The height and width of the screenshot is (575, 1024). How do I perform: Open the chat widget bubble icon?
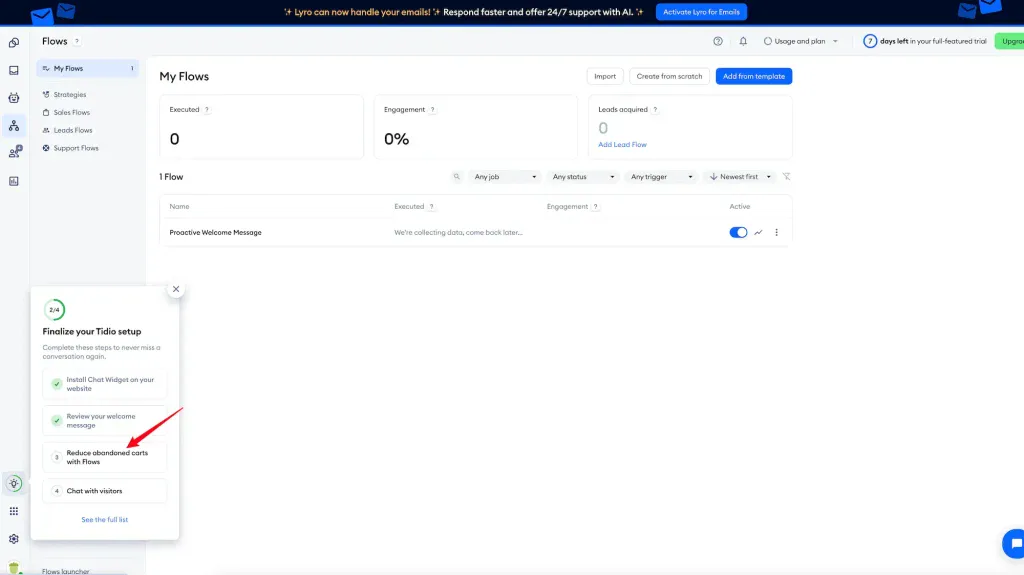pyautogui.click(x=1014, y=544)
